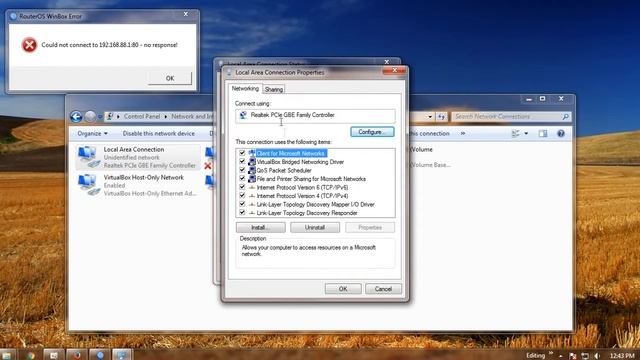Image resolution: width=640 pixels, height=360 pixels.
Task: Select VirtualBox Bridged Networking Driver row text
Action: coord(300,162)
